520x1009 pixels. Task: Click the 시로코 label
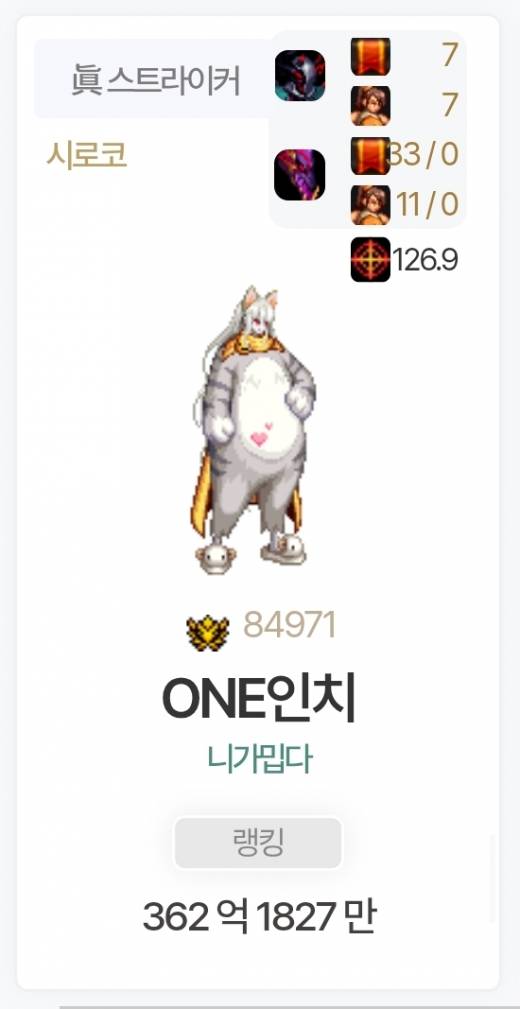(86, 155)
